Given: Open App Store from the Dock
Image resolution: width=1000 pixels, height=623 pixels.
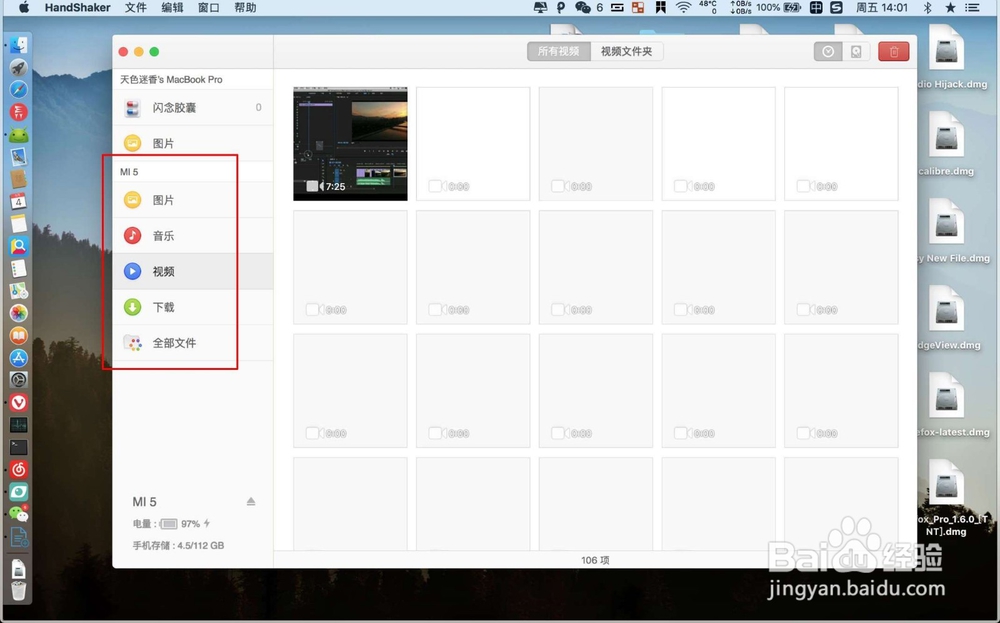Looking at the screenshot, I should click(18, 358).
